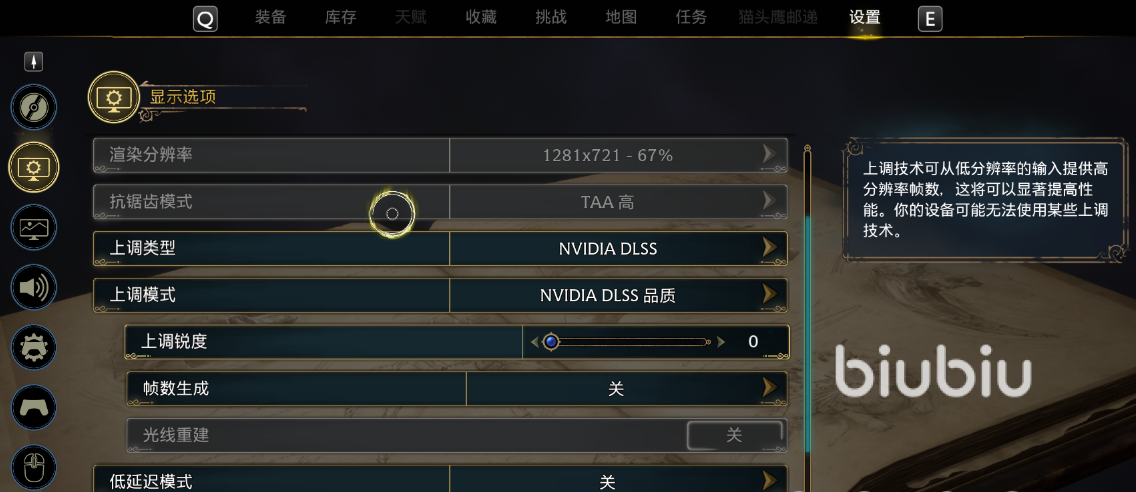Open the 地图 tab
This screenshot has height=492, width=1136.
[x=621, y=17]
